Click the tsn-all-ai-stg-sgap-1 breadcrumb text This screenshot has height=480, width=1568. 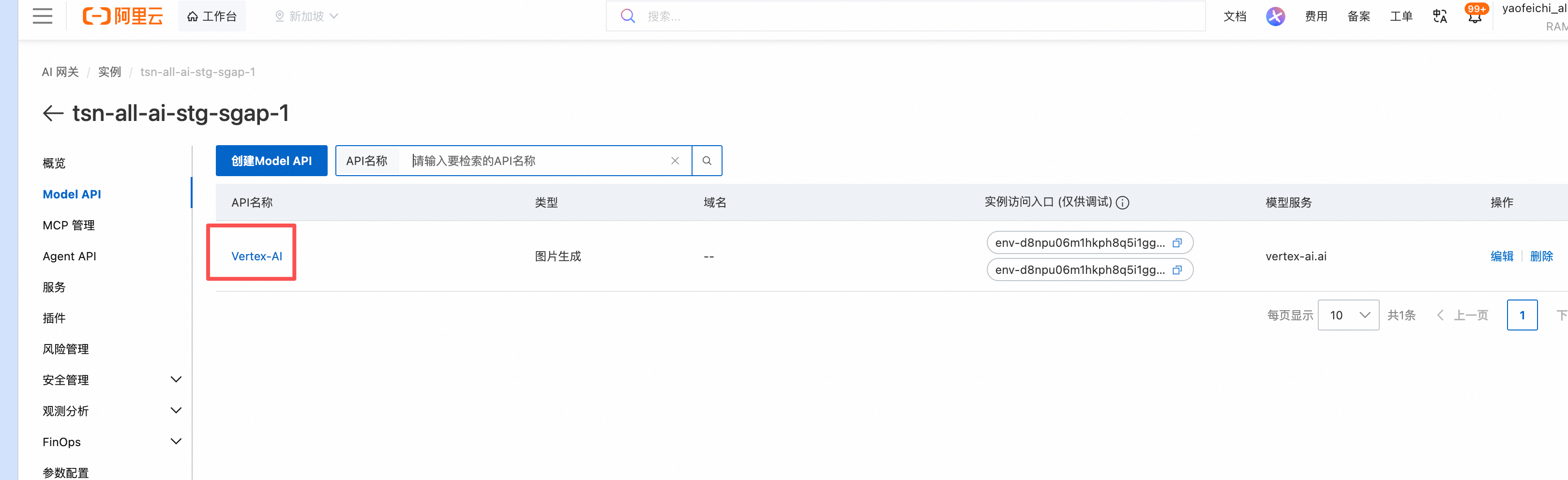click(x=198, y=72)
